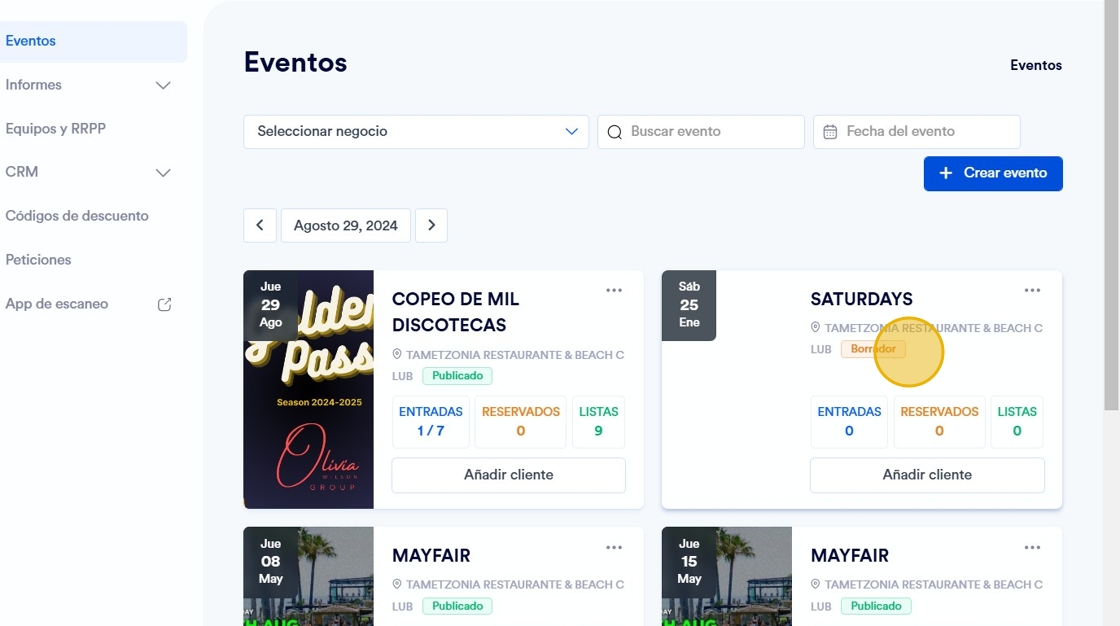Click the Borrador badge on SATURDAYS

click(x=873, y=349)
